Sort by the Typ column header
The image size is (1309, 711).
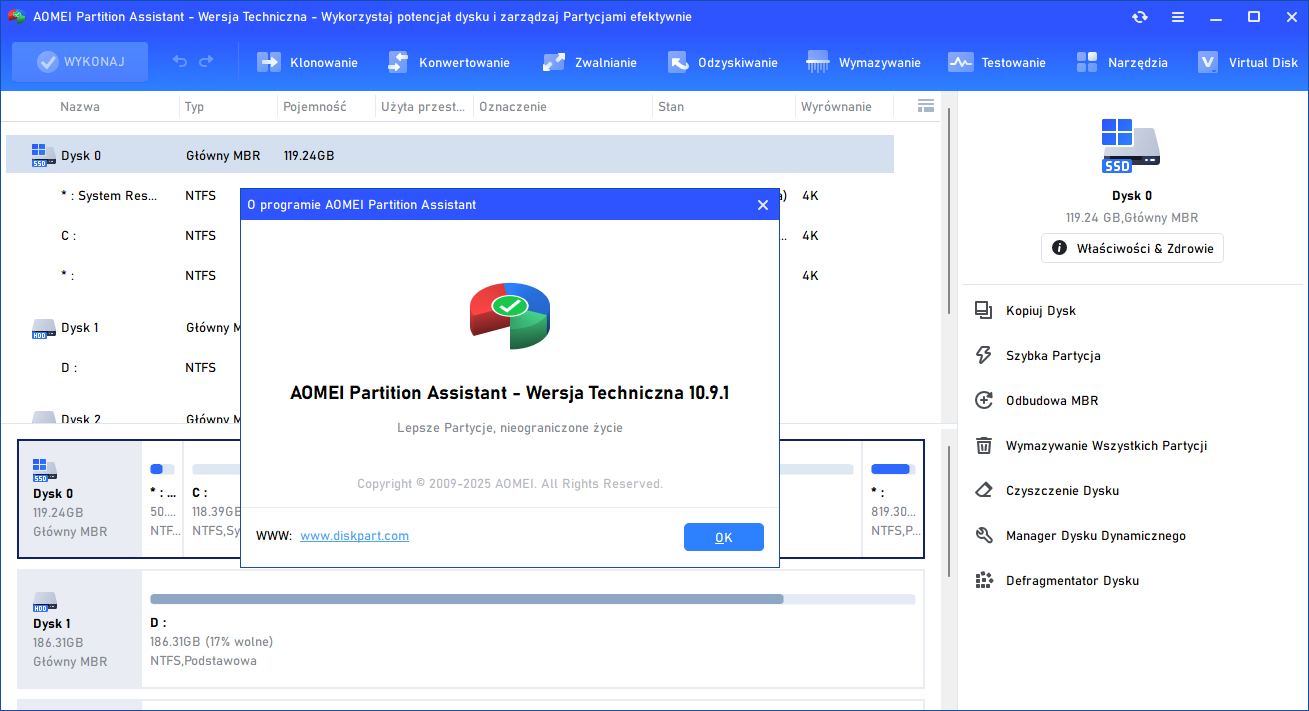195,107
